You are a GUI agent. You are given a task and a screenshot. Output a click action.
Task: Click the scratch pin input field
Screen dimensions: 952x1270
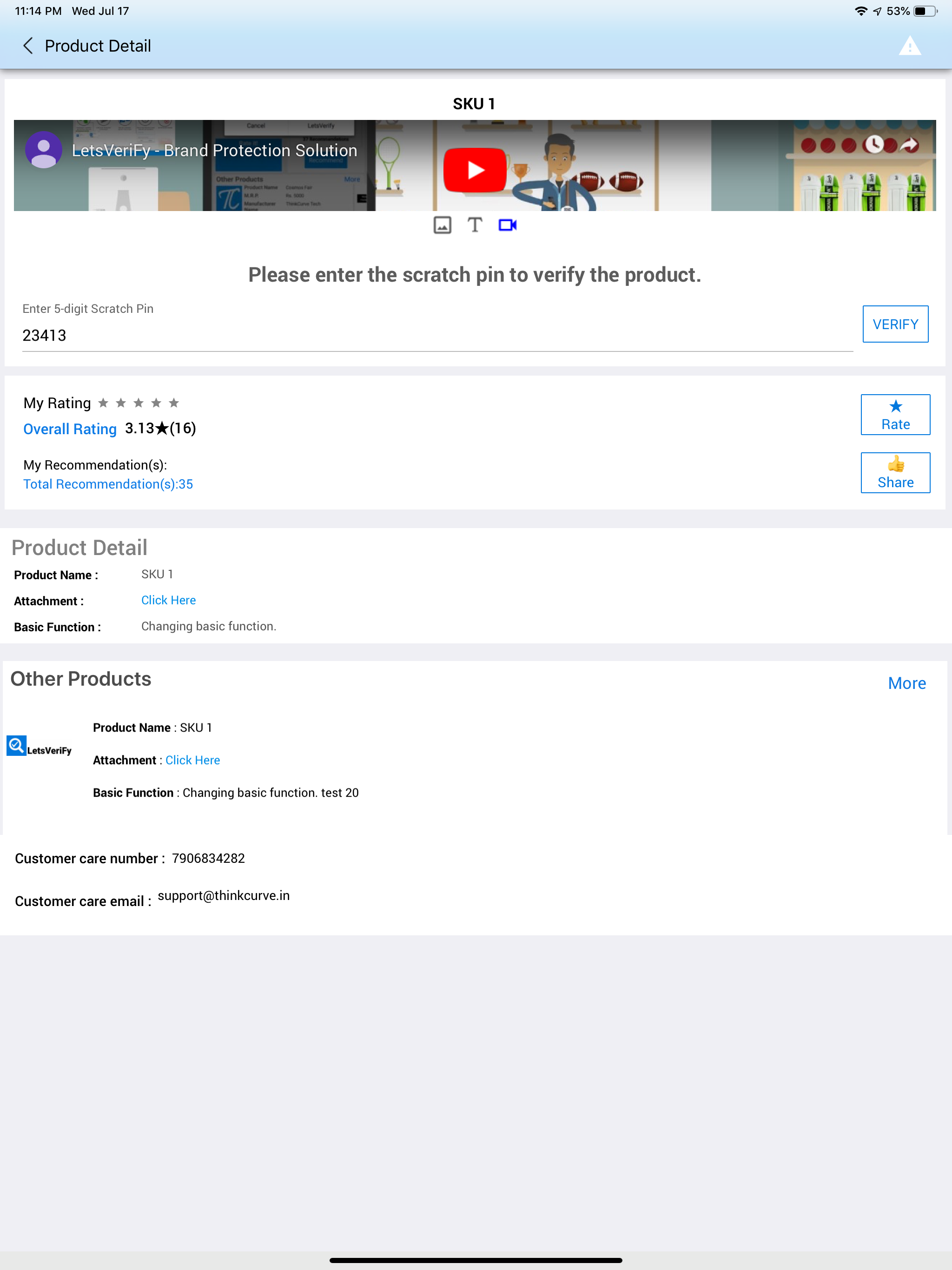pyautogui.click(x=437, y=335)
